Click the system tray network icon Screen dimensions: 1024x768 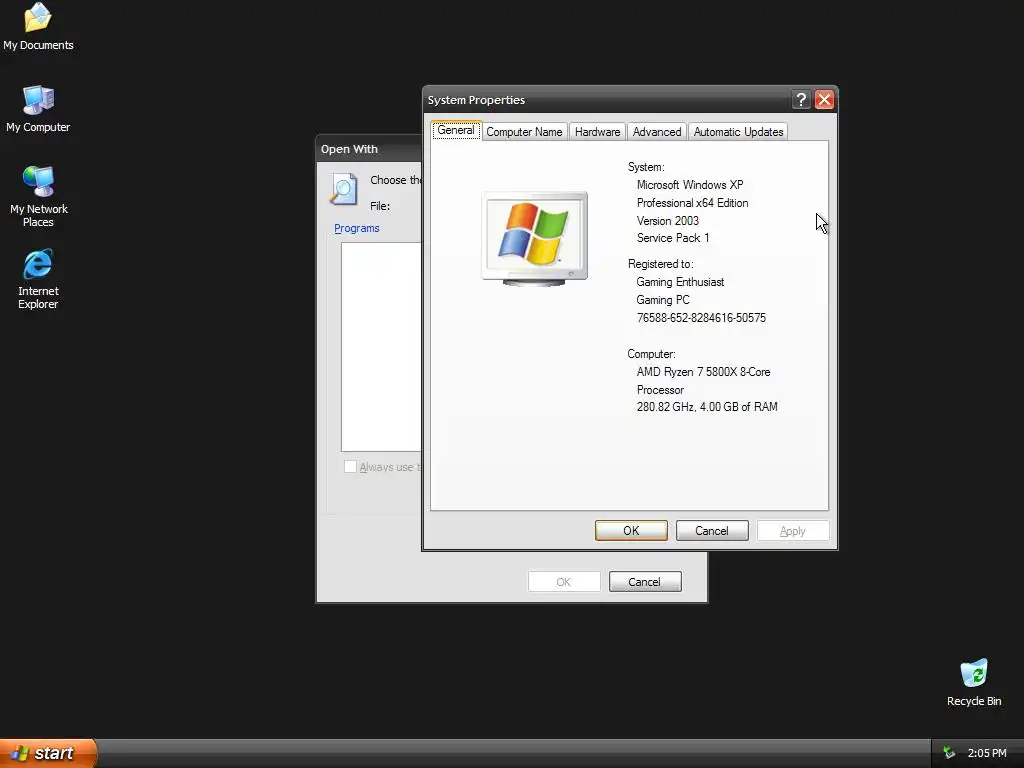point(949,753)
